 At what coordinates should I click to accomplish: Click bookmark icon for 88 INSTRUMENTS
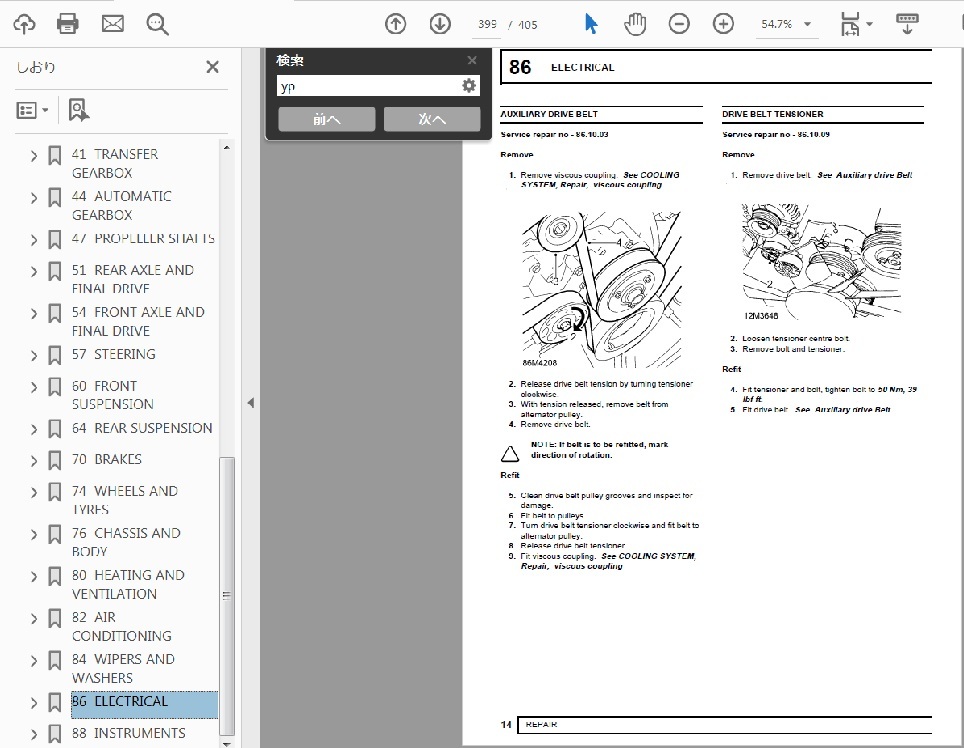click(x=55, y=734)
